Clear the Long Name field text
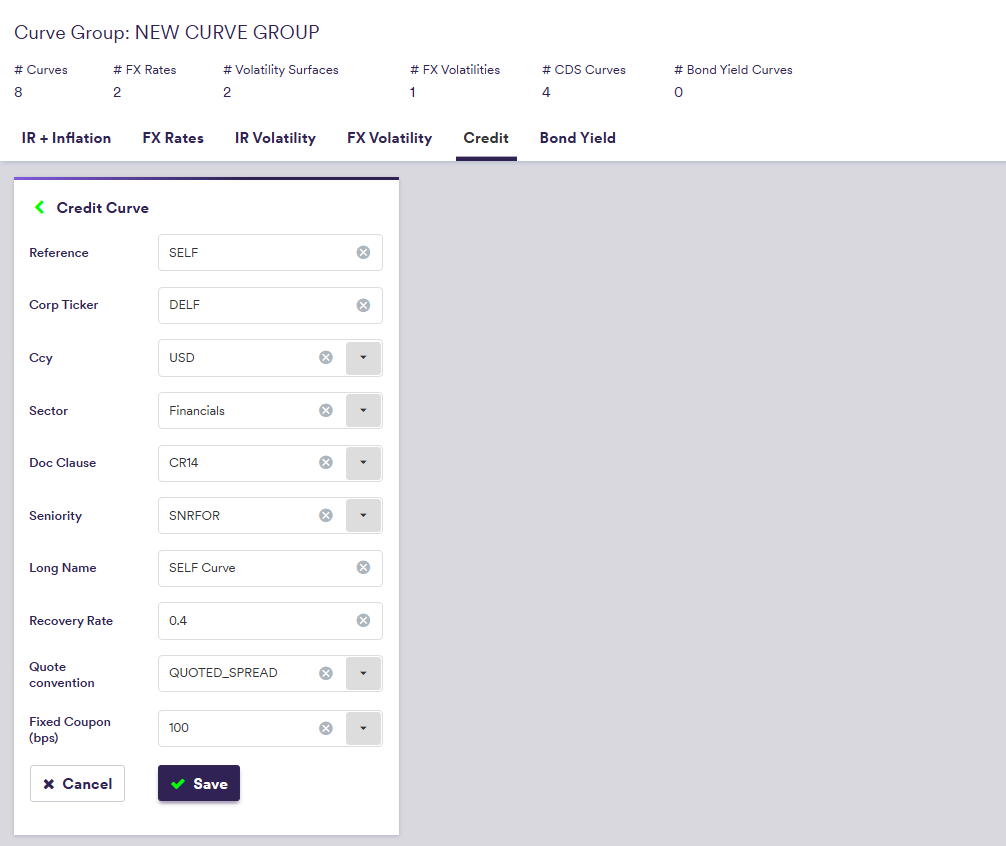 (363, 568)
